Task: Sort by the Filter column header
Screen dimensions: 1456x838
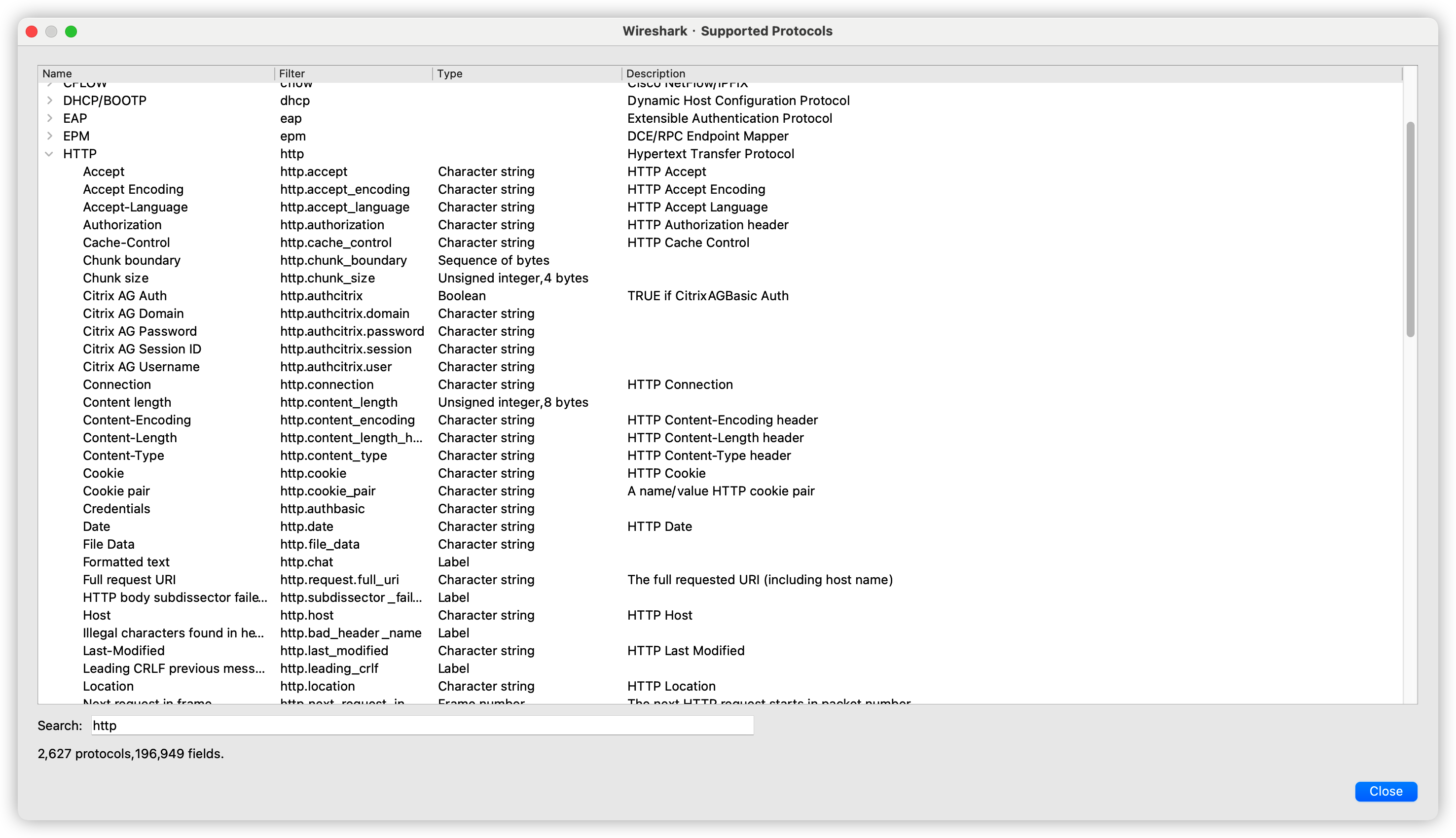Action: click(x=353, y=73)
